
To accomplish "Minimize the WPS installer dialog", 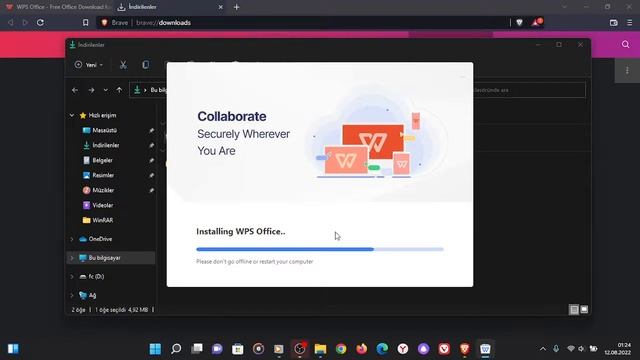I will tap(462, 76).
